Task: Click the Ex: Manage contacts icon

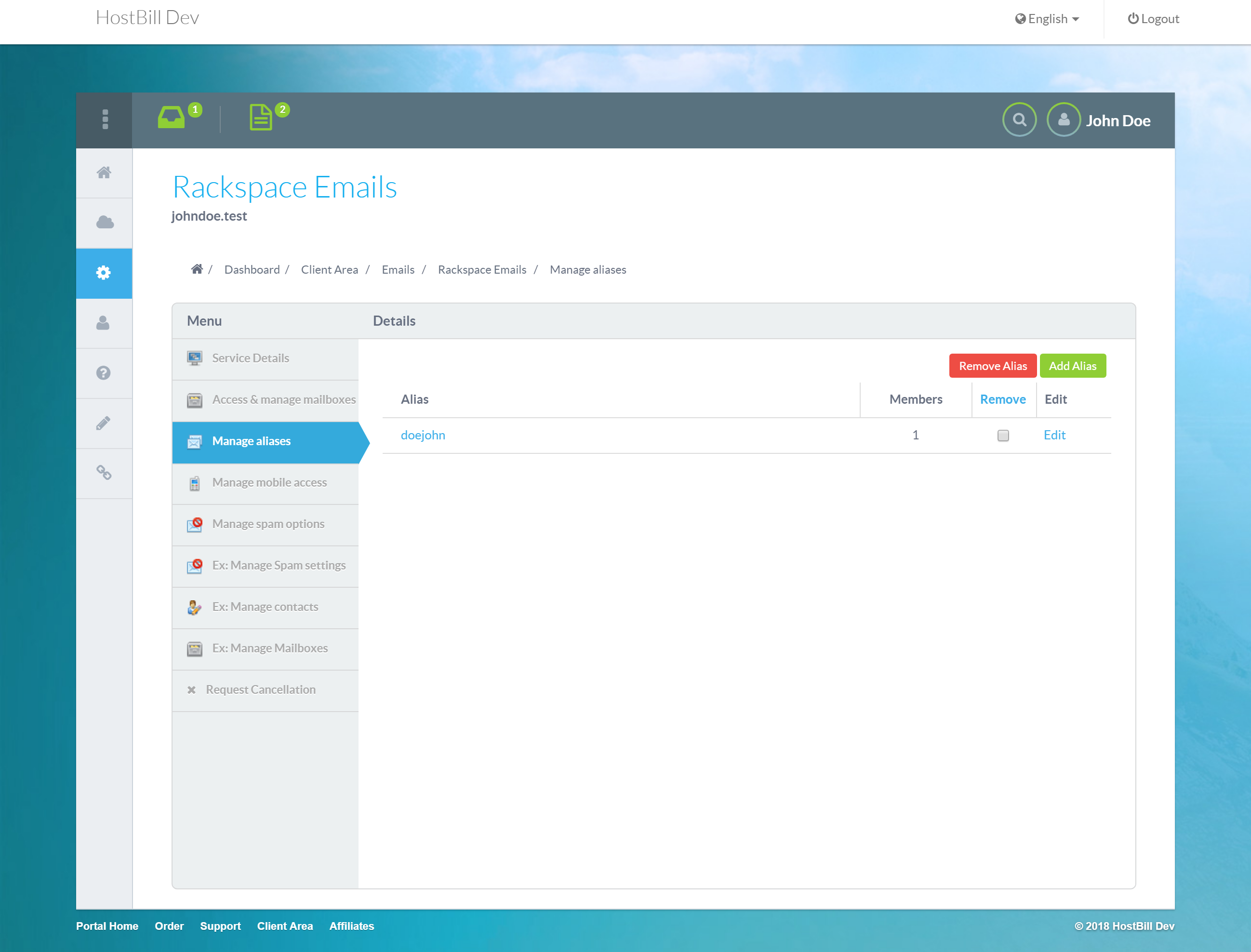Action: (x=194, y=607)
